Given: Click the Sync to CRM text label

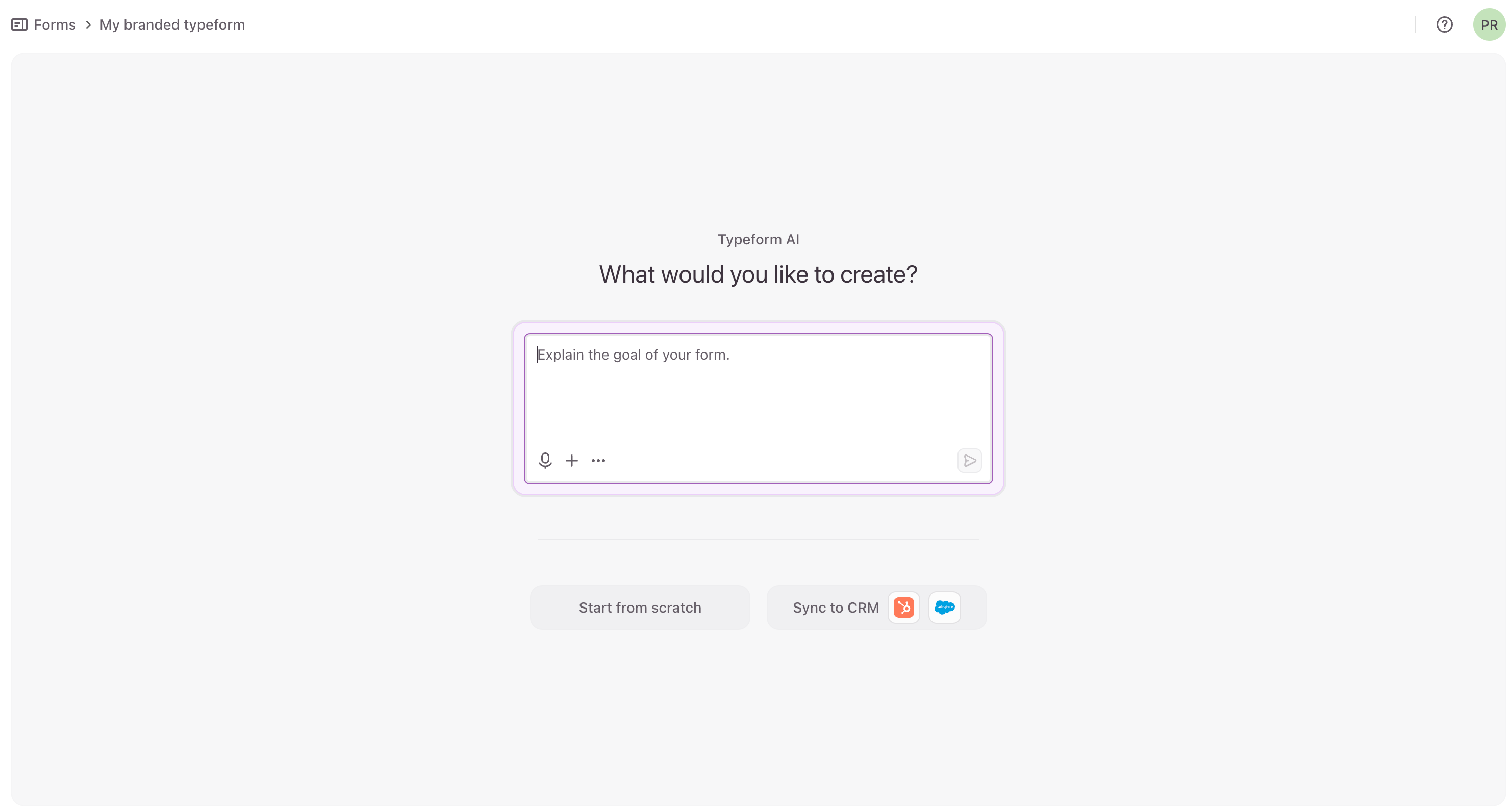Looking at the screenshot, I should pos(836,608).
